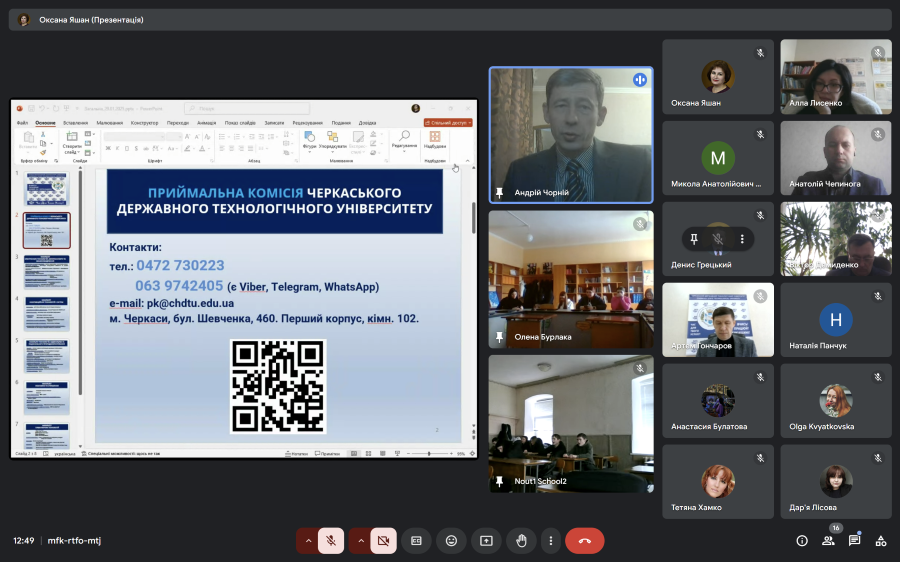Click the Надбудови add-ins icon
This screenshot has height=562, width=900.
[435, 139]
